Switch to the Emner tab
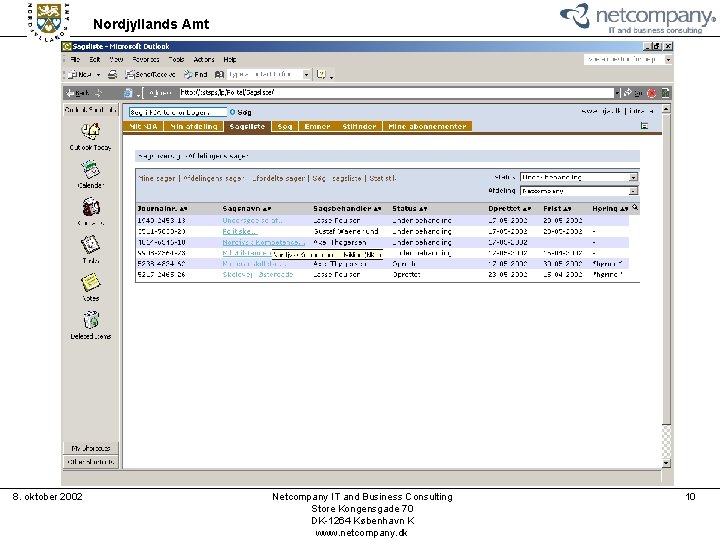 317,126
